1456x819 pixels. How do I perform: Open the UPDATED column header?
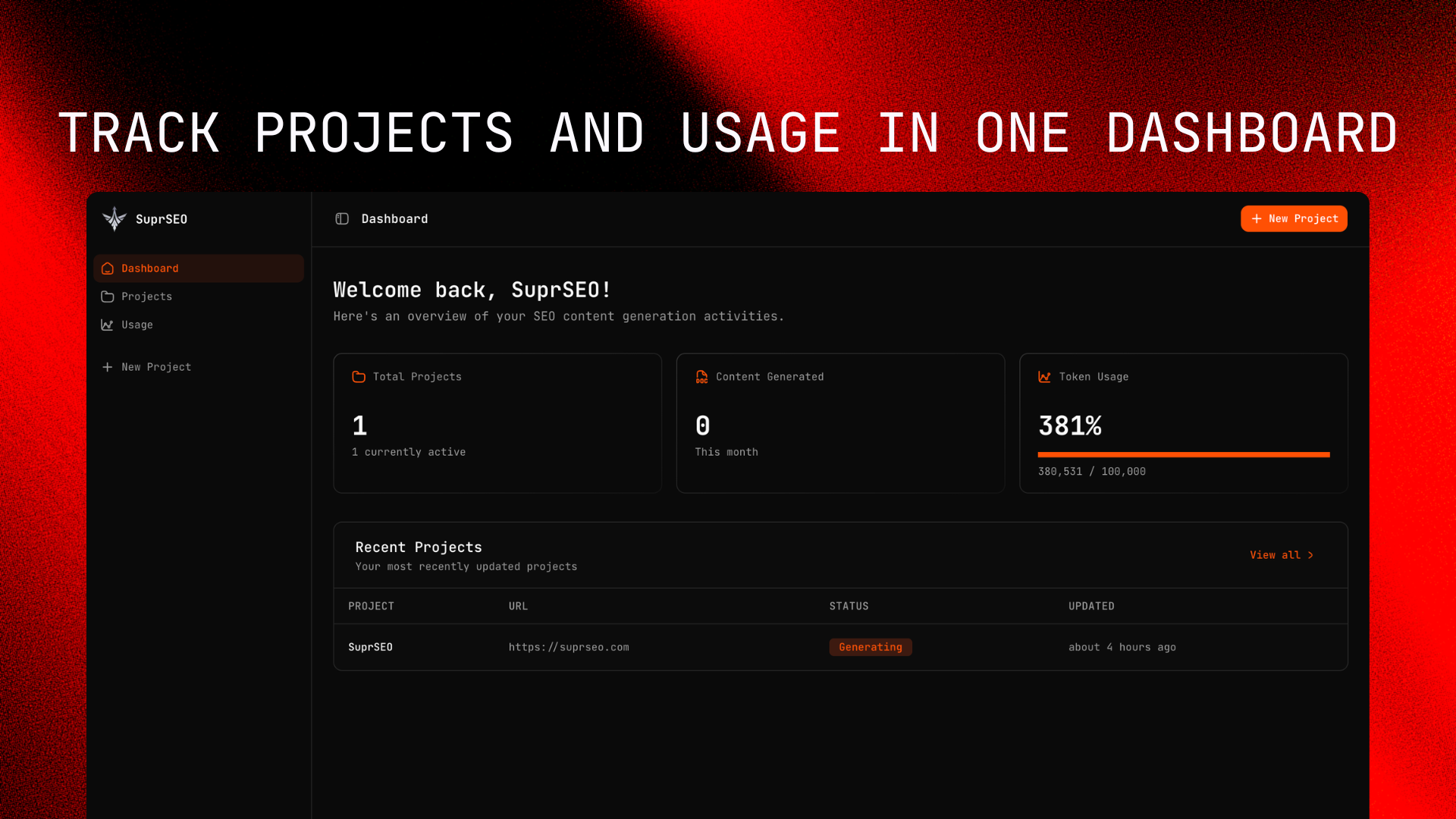(1091, 606)
